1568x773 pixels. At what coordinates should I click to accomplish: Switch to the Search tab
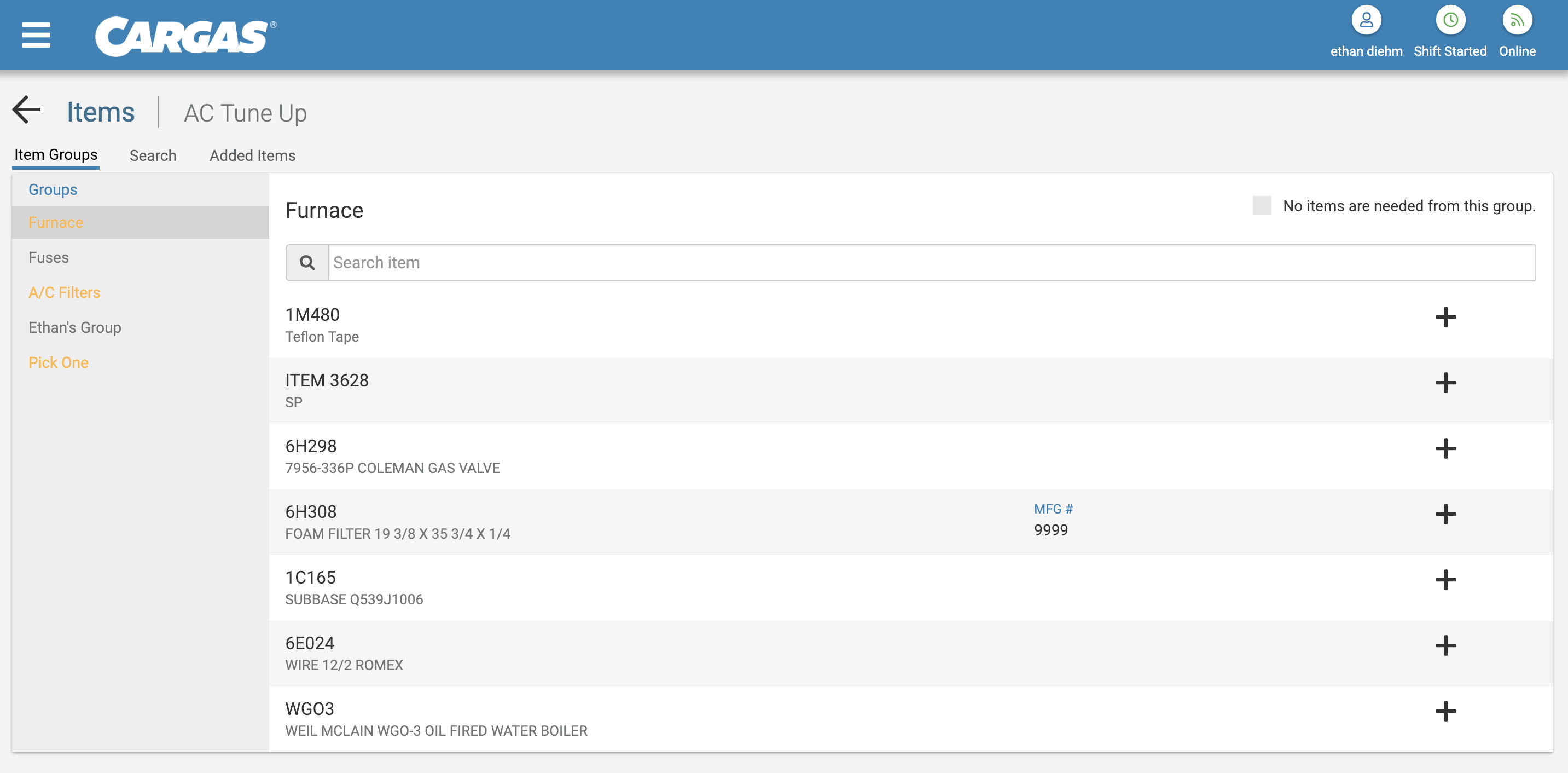153,156
